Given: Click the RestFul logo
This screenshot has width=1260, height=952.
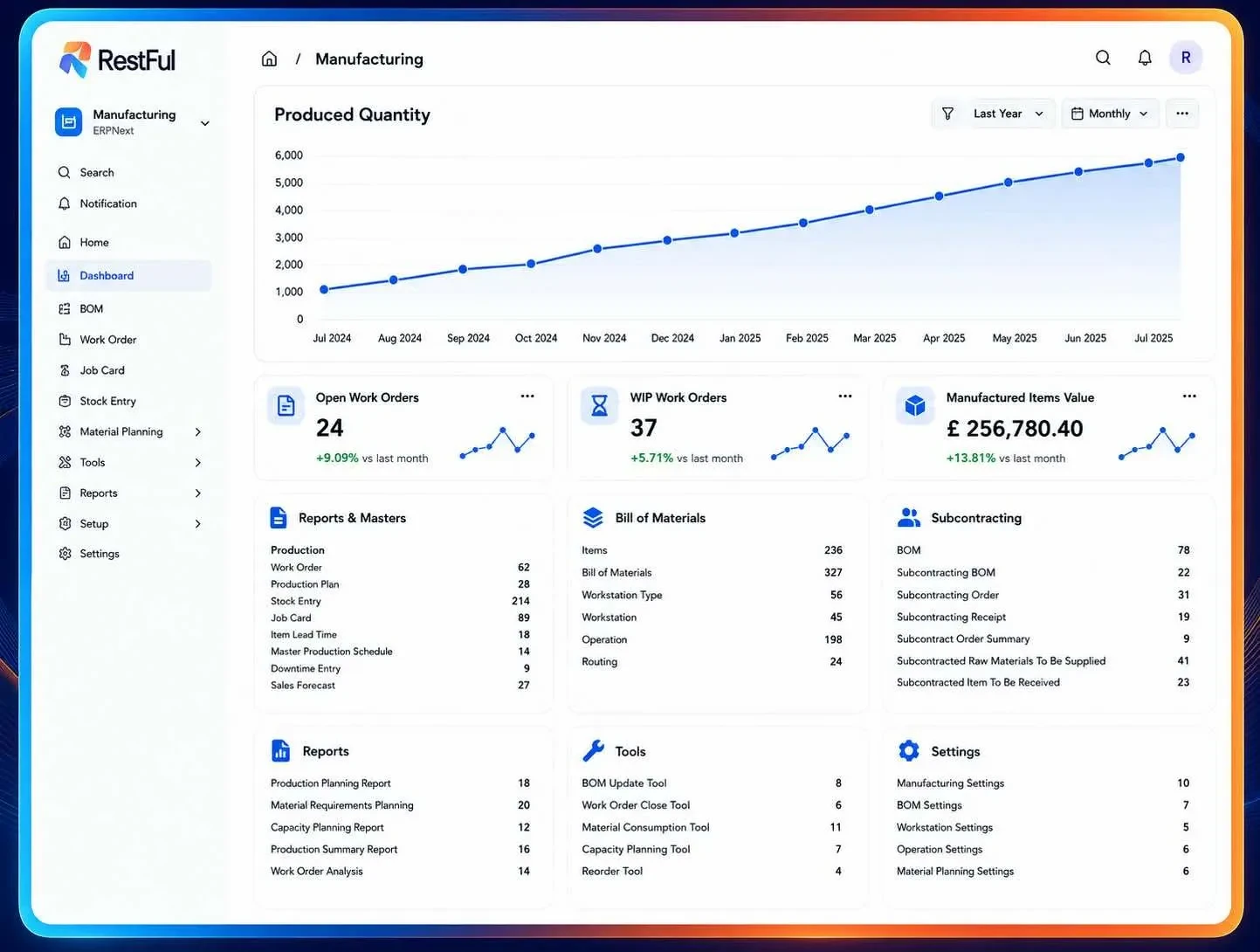Looking at the screenshot, I should click(117, 60).
